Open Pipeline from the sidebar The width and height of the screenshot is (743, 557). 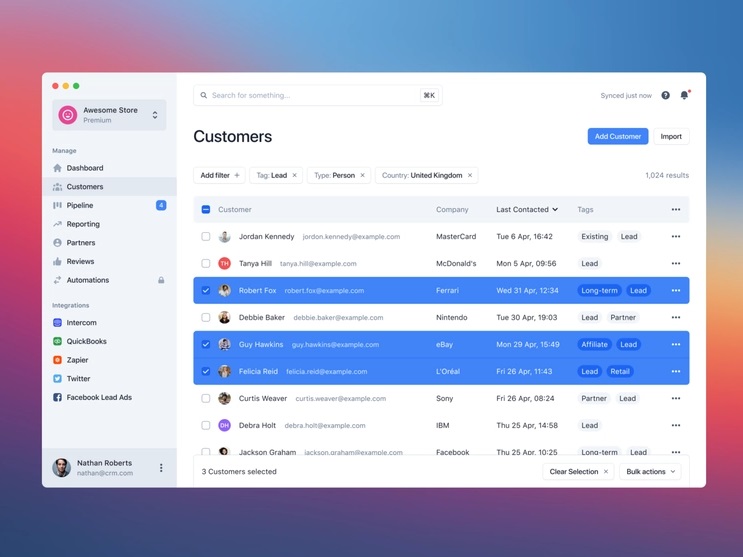tap(109, 205)
